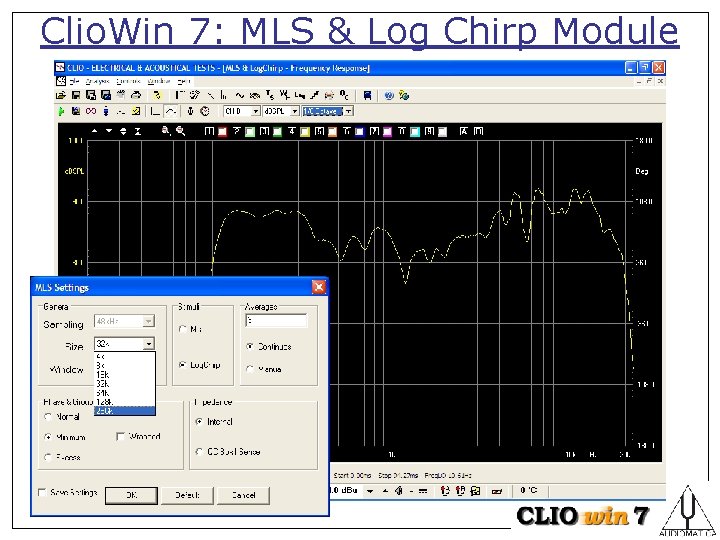Choose 128k in Size list
720x540 pixels.
(x=124, y=402)
